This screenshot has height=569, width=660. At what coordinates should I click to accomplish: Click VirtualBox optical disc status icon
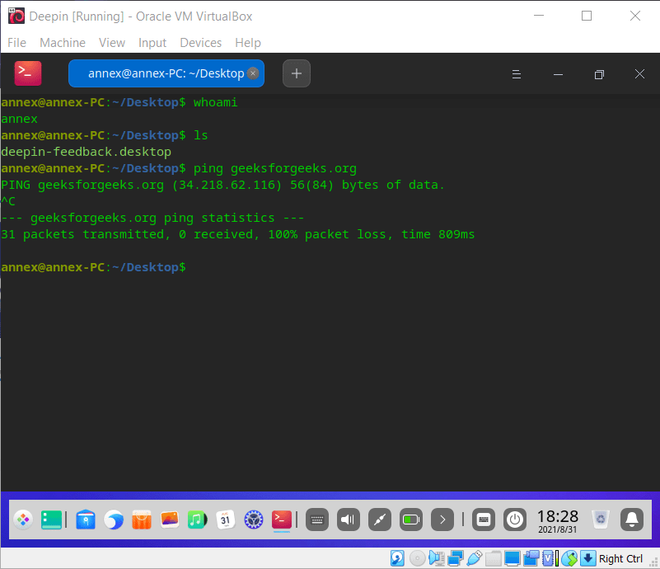coord(417,558)
